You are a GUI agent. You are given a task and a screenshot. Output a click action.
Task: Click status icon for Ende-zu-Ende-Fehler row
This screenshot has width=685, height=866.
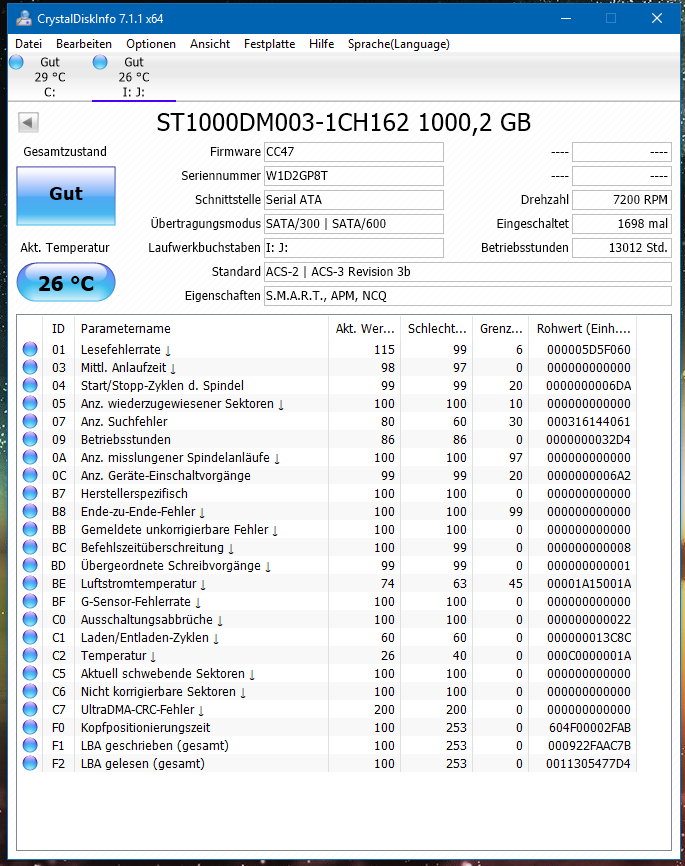pos(30,511)
